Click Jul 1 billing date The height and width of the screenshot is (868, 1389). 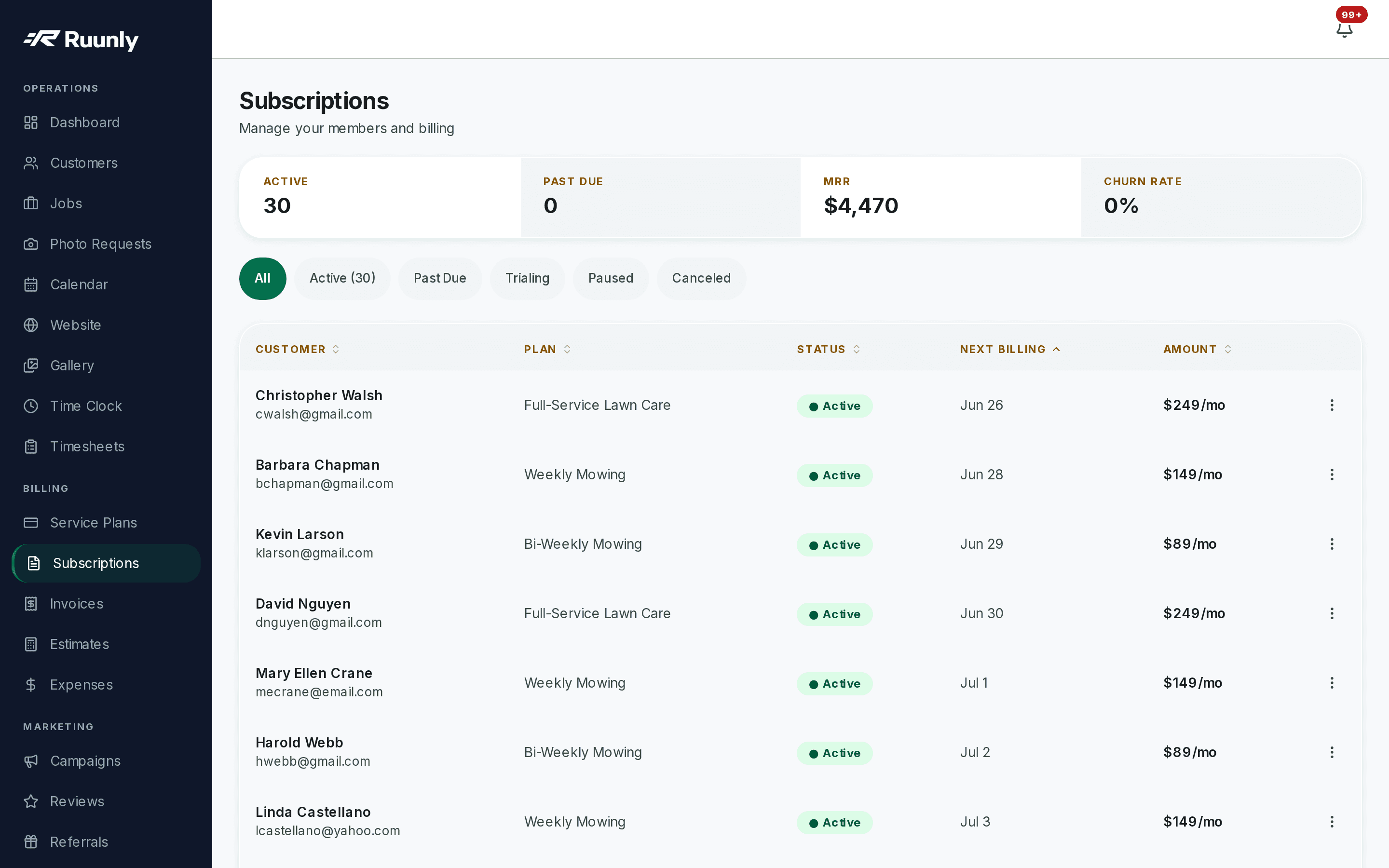(973, 683)
